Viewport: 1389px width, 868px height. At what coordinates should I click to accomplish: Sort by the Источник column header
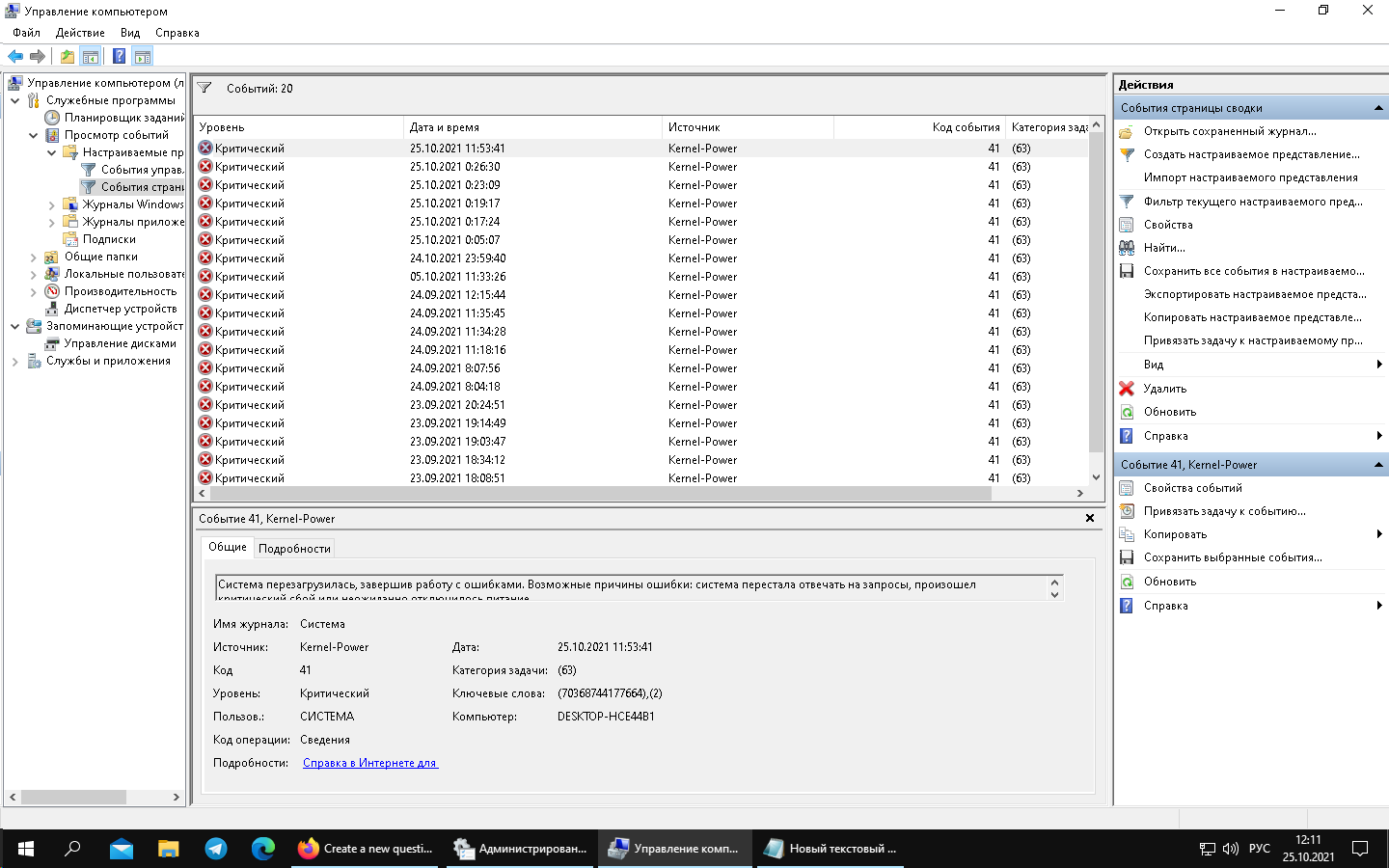749,127
